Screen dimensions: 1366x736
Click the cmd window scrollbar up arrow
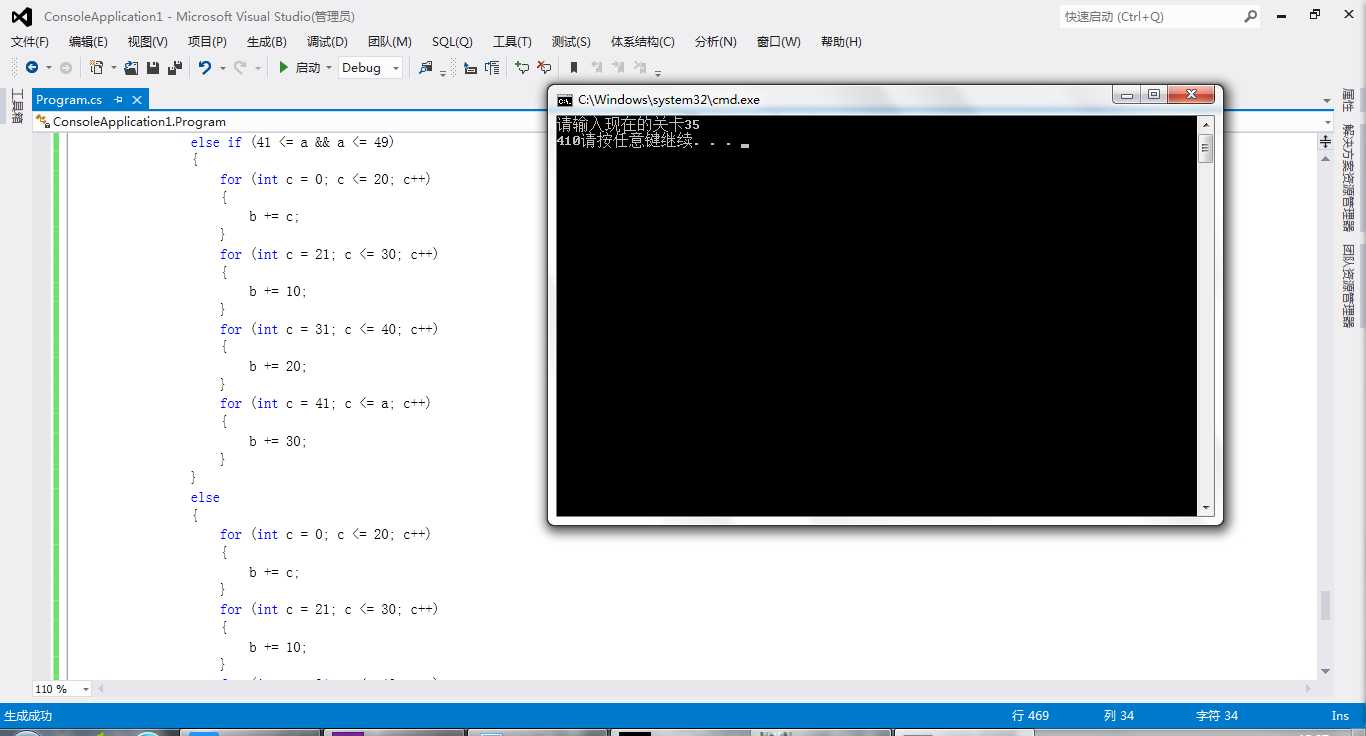[1205, 124]
